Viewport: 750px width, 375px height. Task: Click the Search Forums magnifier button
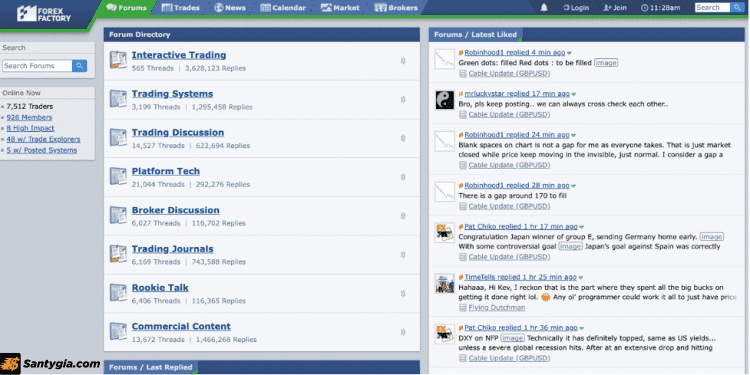click(79, 66)
